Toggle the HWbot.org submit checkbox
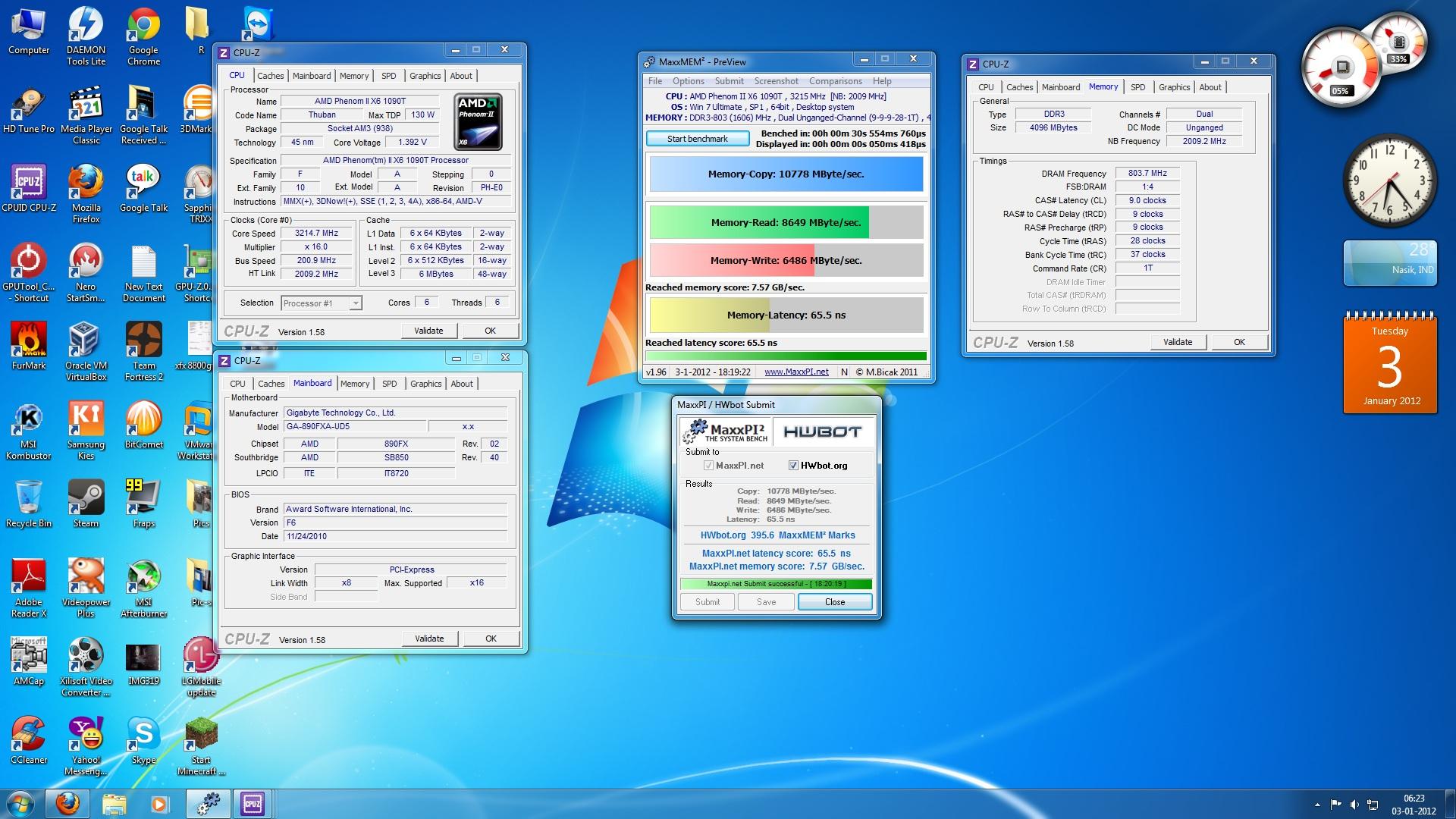Screen dimensions: 1456x819 (x=793, y=466)
